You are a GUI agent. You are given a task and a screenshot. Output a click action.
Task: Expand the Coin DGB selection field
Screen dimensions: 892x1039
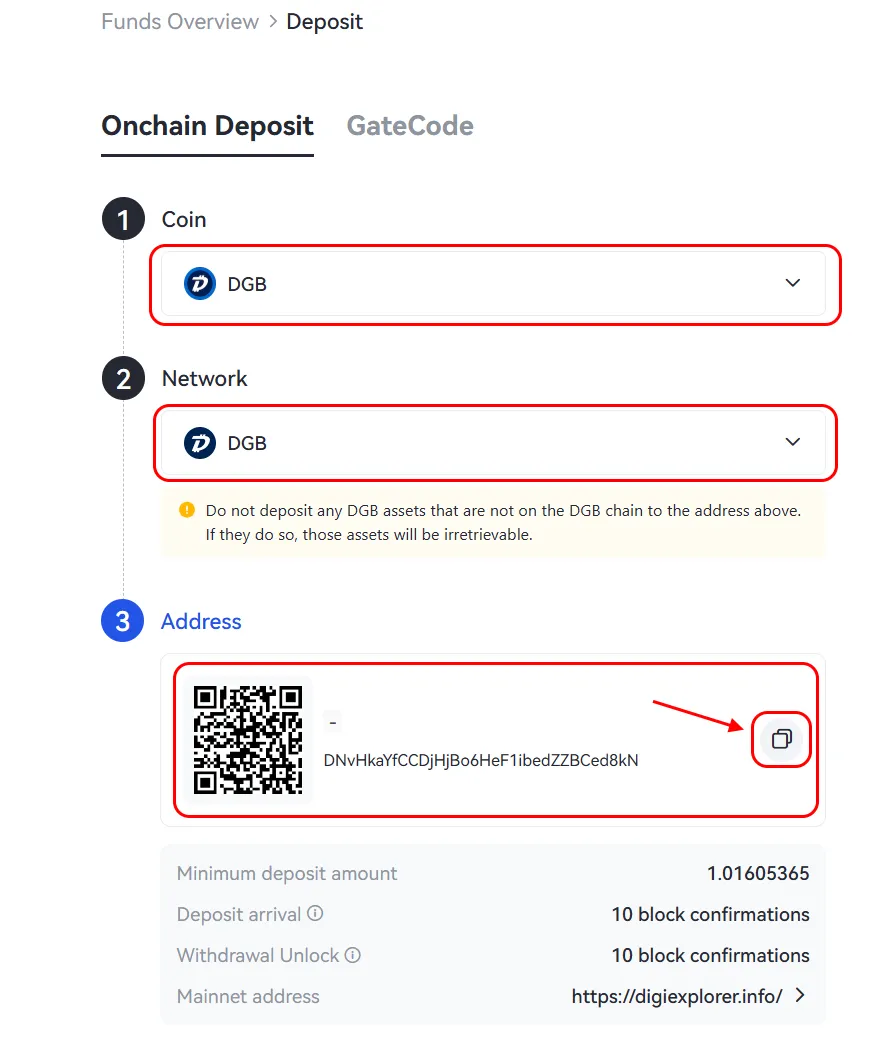point(494,284)
